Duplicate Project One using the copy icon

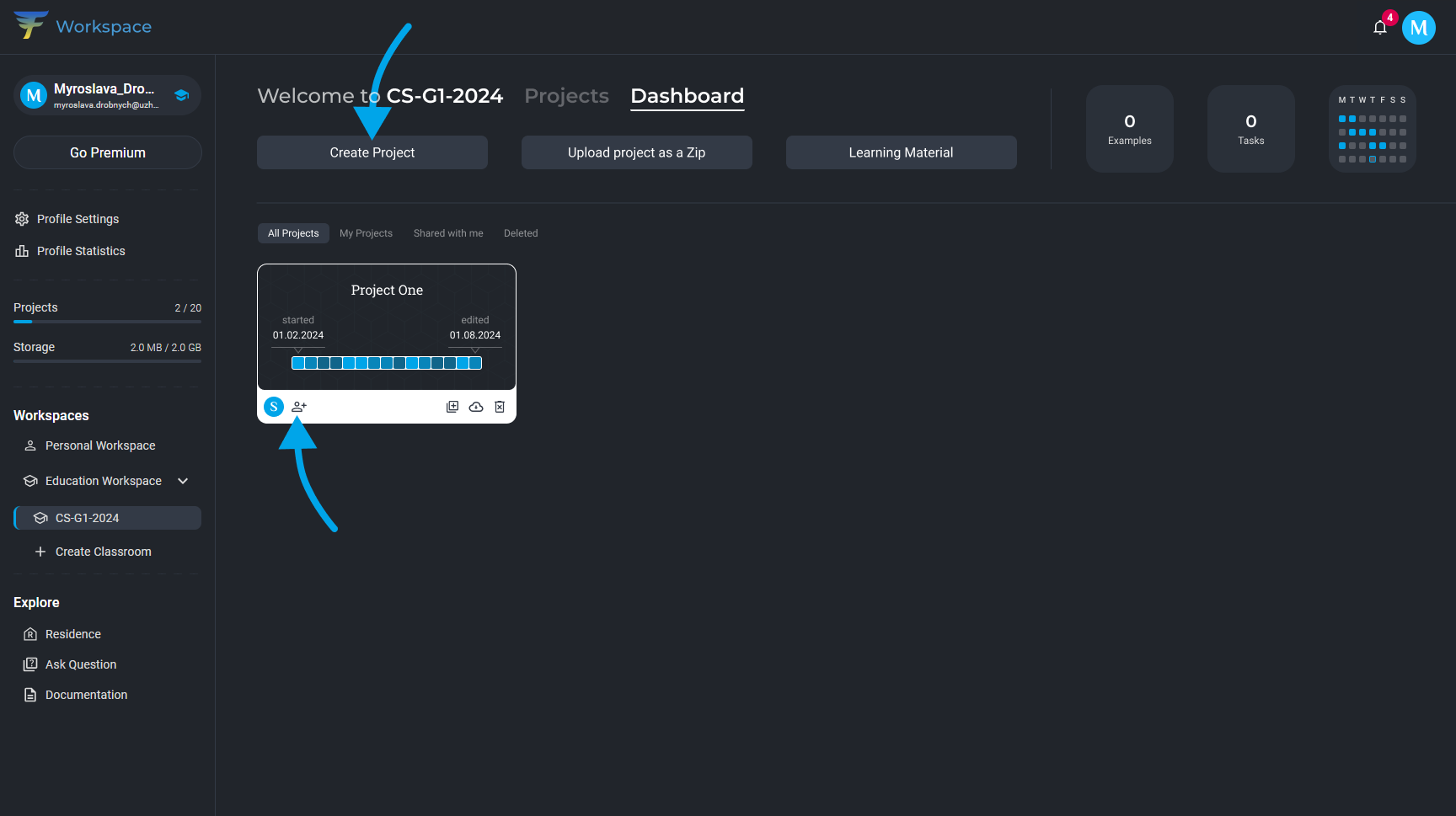click(x=452, y=407)
